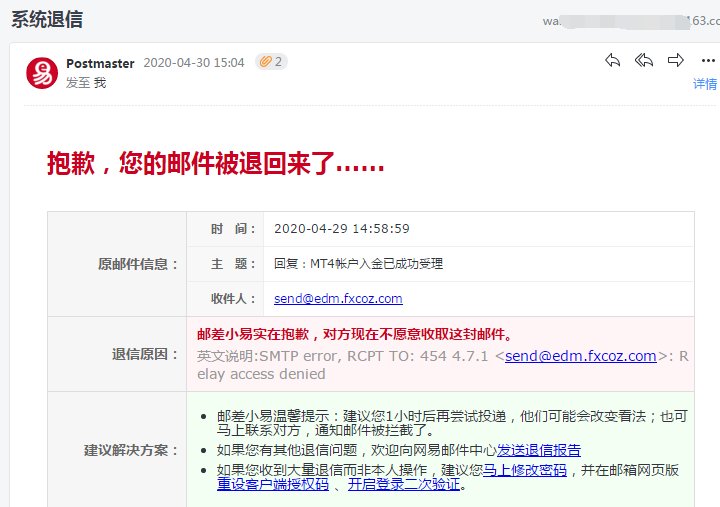720x507 pixels.
Task: Click the Postmaster red avatar logo
Action: tap(42, 73)
